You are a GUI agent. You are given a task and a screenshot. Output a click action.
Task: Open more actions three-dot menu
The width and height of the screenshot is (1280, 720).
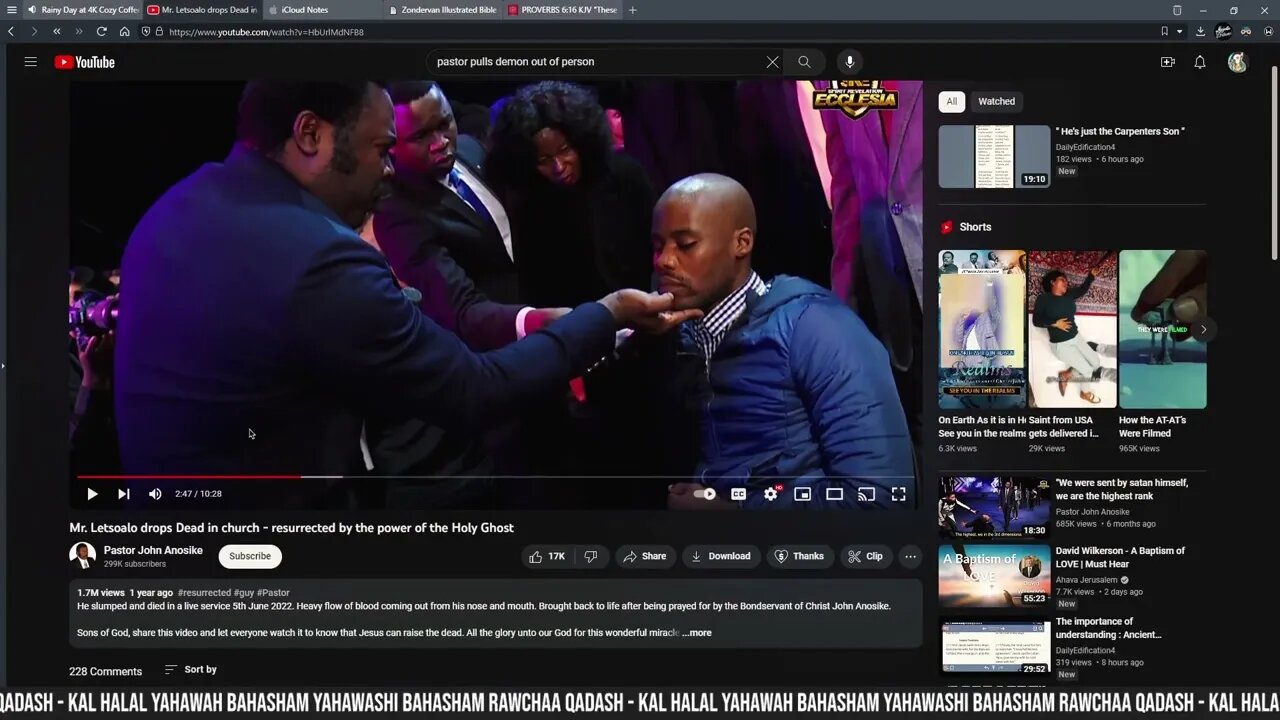tap(910, 556)
